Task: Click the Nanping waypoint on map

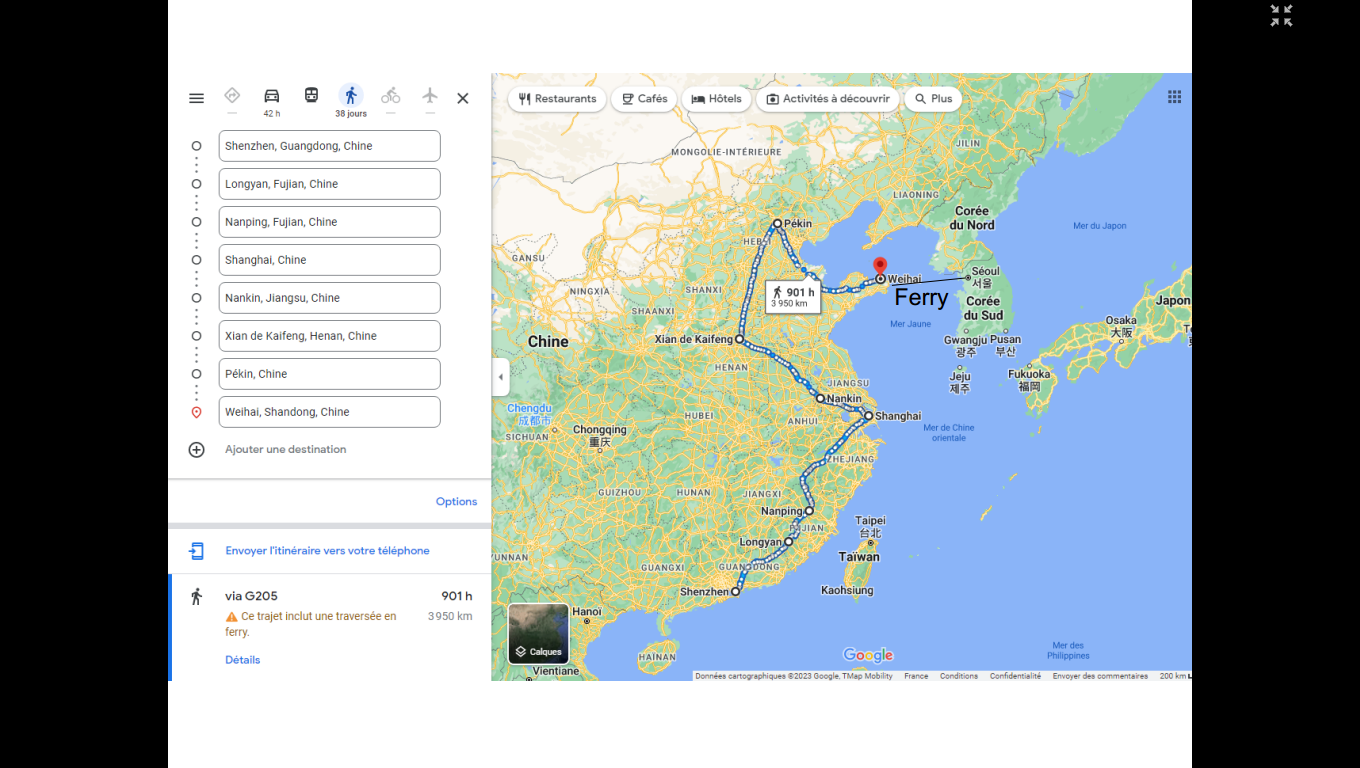Action: [809, 511]
